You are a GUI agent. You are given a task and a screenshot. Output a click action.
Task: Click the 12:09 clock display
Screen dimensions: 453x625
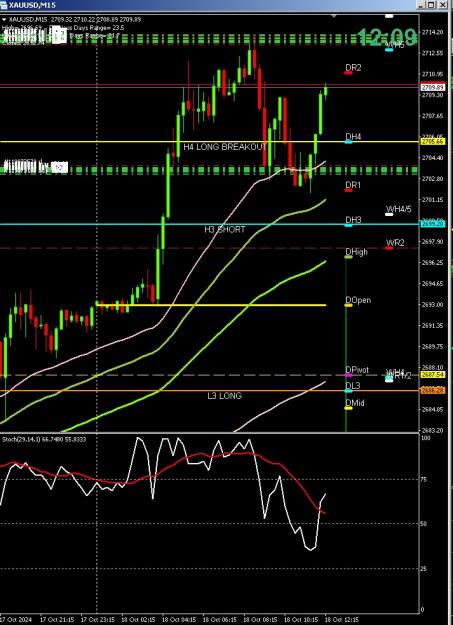[x=387, y=37]
